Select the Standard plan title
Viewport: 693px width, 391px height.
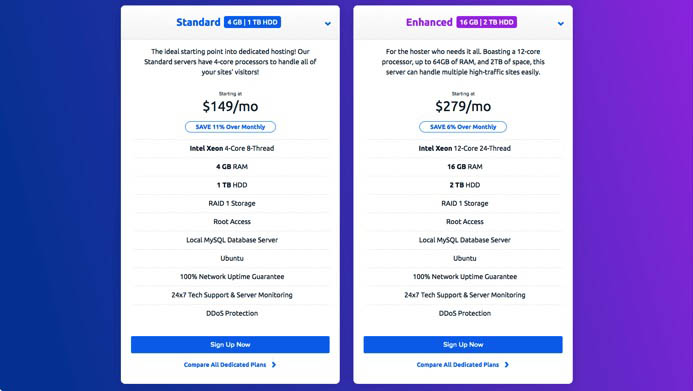198,22
